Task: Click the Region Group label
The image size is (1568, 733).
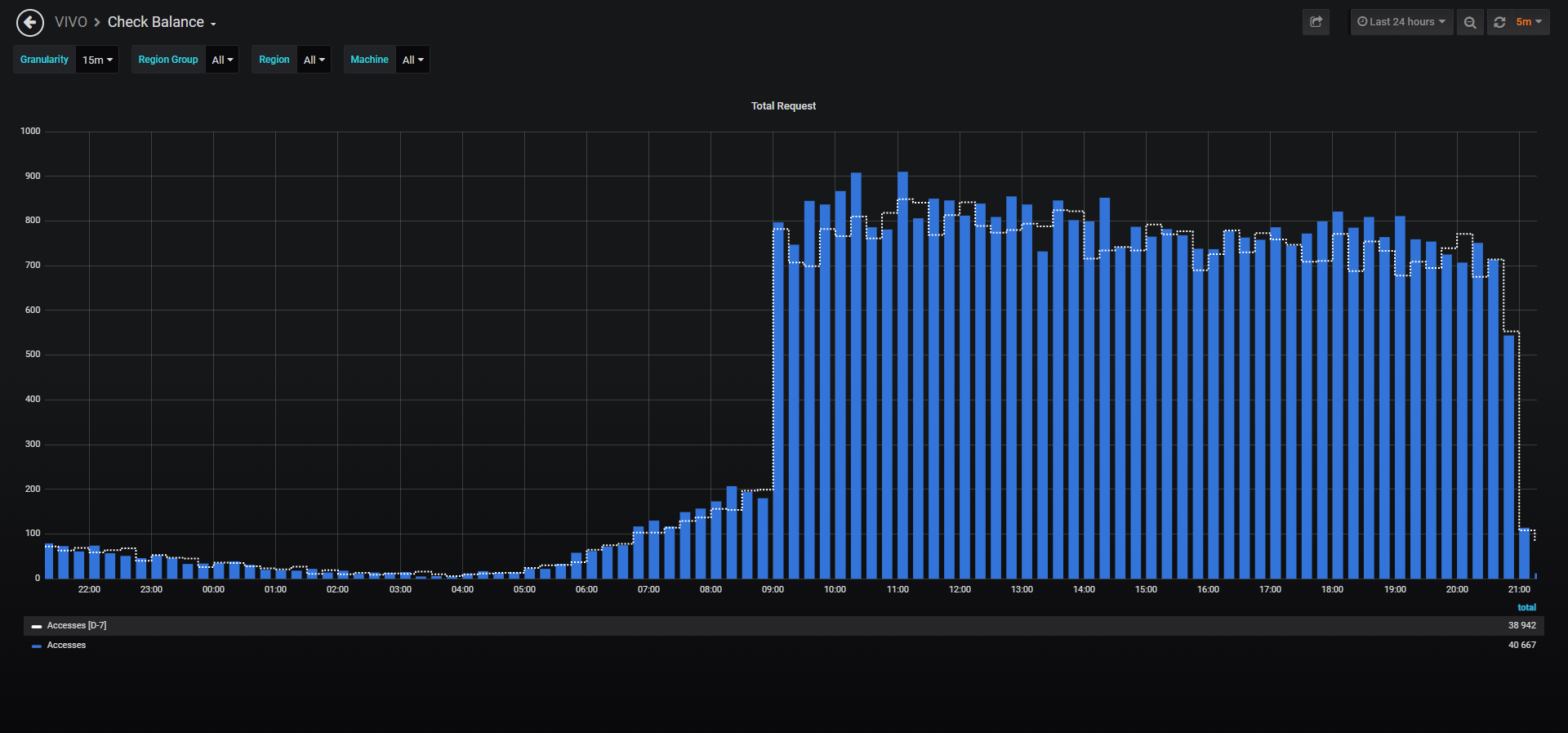Action: (x=168, y=60)
